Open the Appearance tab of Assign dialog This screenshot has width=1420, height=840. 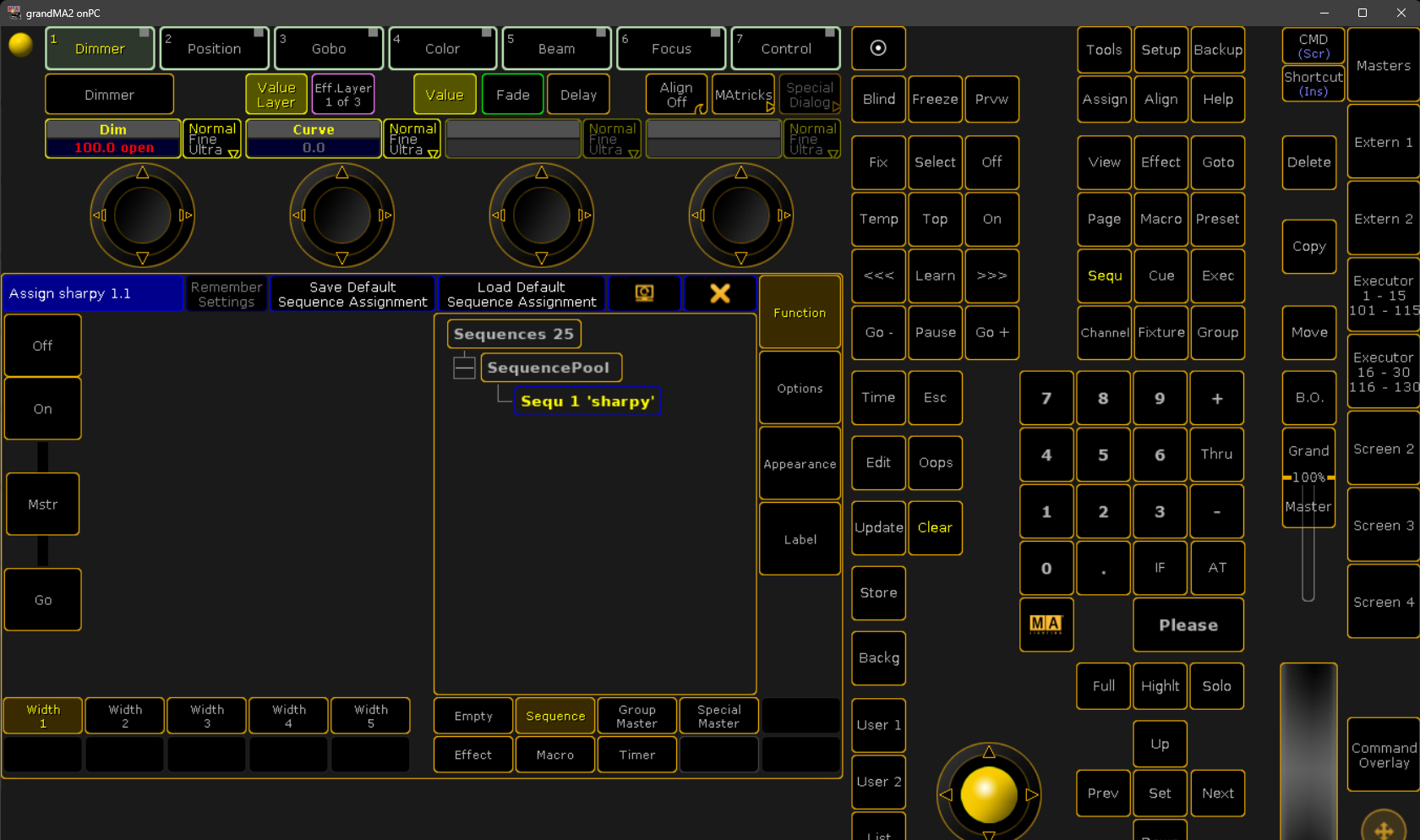tap(800, 464)
